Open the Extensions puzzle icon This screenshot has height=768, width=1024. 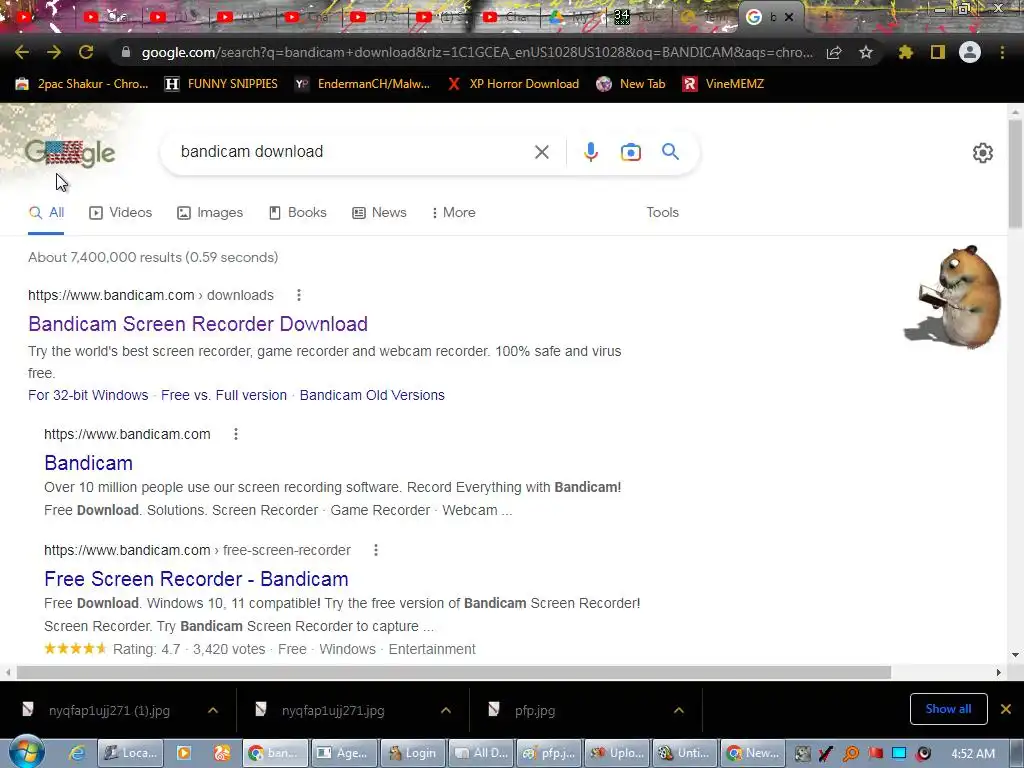[905, 52]
